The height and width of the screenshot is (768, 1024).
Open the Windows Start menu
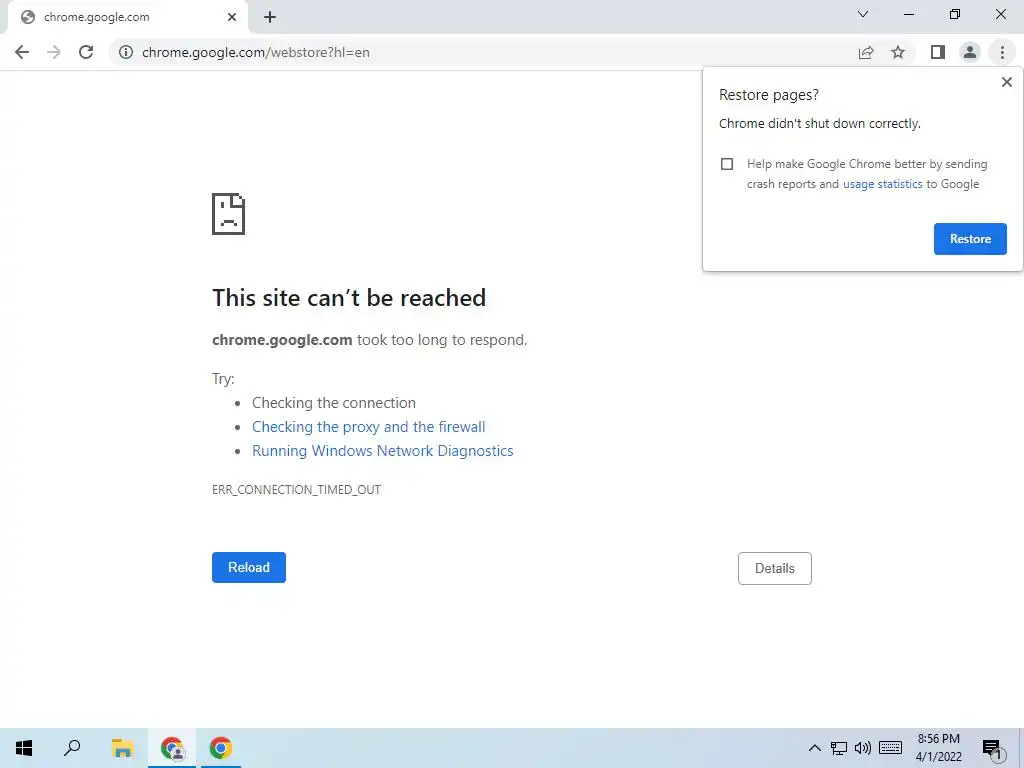(24, 748)
